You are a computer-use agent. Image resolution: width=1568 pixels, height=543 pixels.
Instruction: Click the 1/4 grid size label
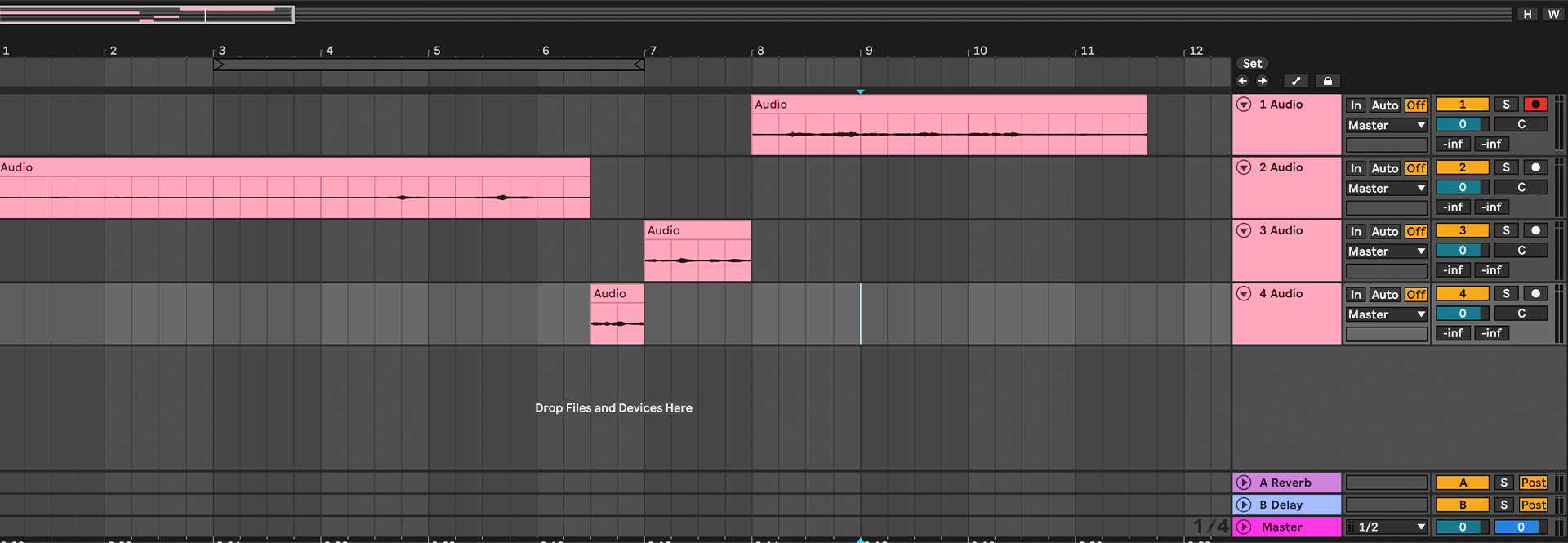click(x=1210, y=526)
